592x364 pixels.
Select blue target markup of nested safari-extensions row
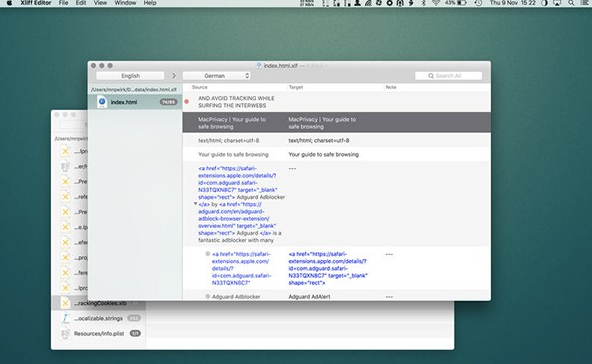click(x=328, y=268)
